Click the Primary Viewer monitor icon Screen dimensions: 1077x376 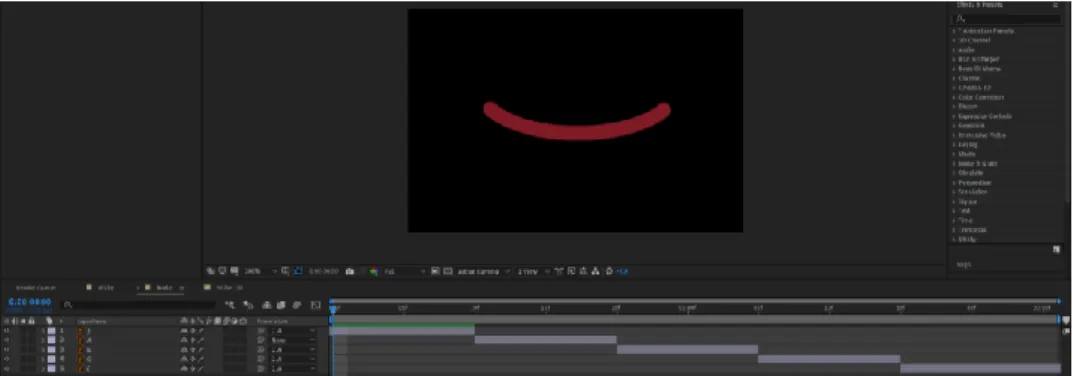tap(223, 272)
